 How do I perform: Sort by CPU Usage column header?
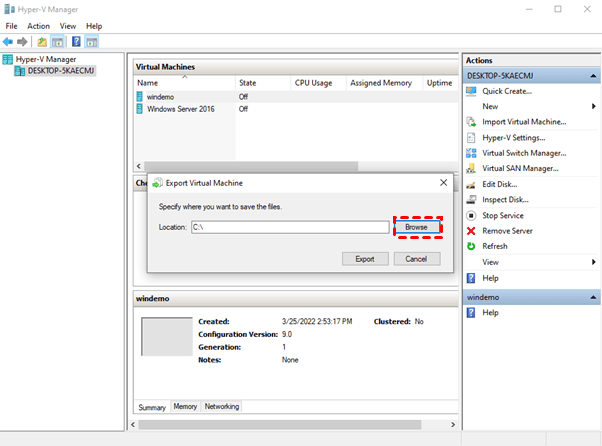coord(318,83)
